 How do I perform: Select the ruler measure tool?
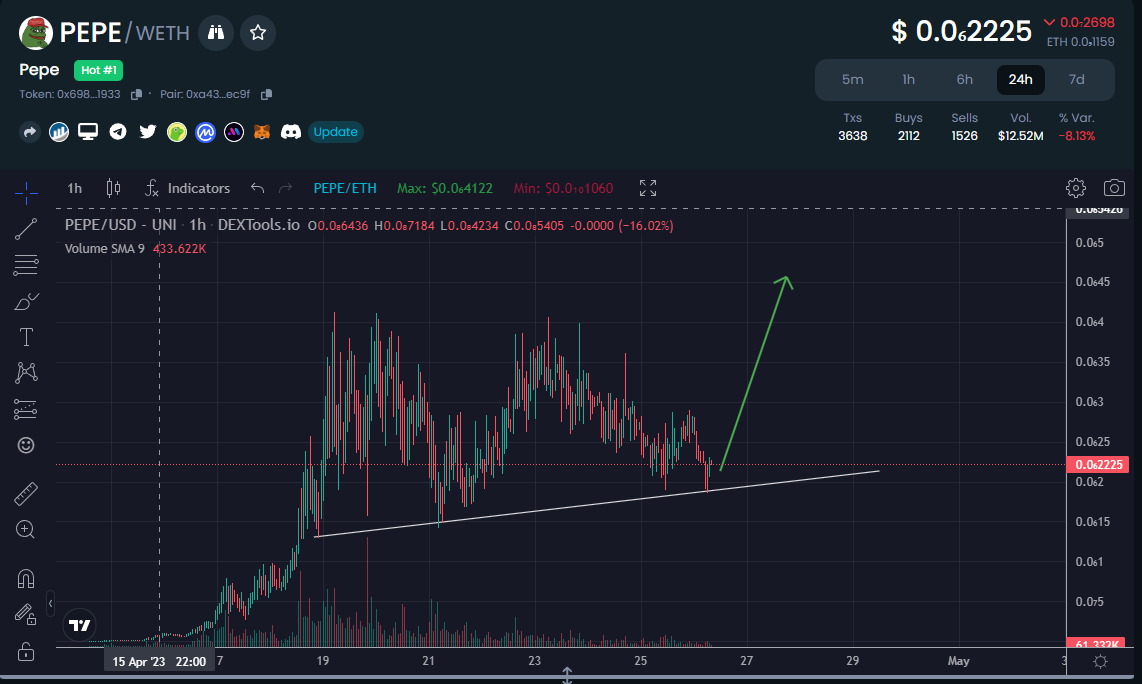click(x=26, y=494)
